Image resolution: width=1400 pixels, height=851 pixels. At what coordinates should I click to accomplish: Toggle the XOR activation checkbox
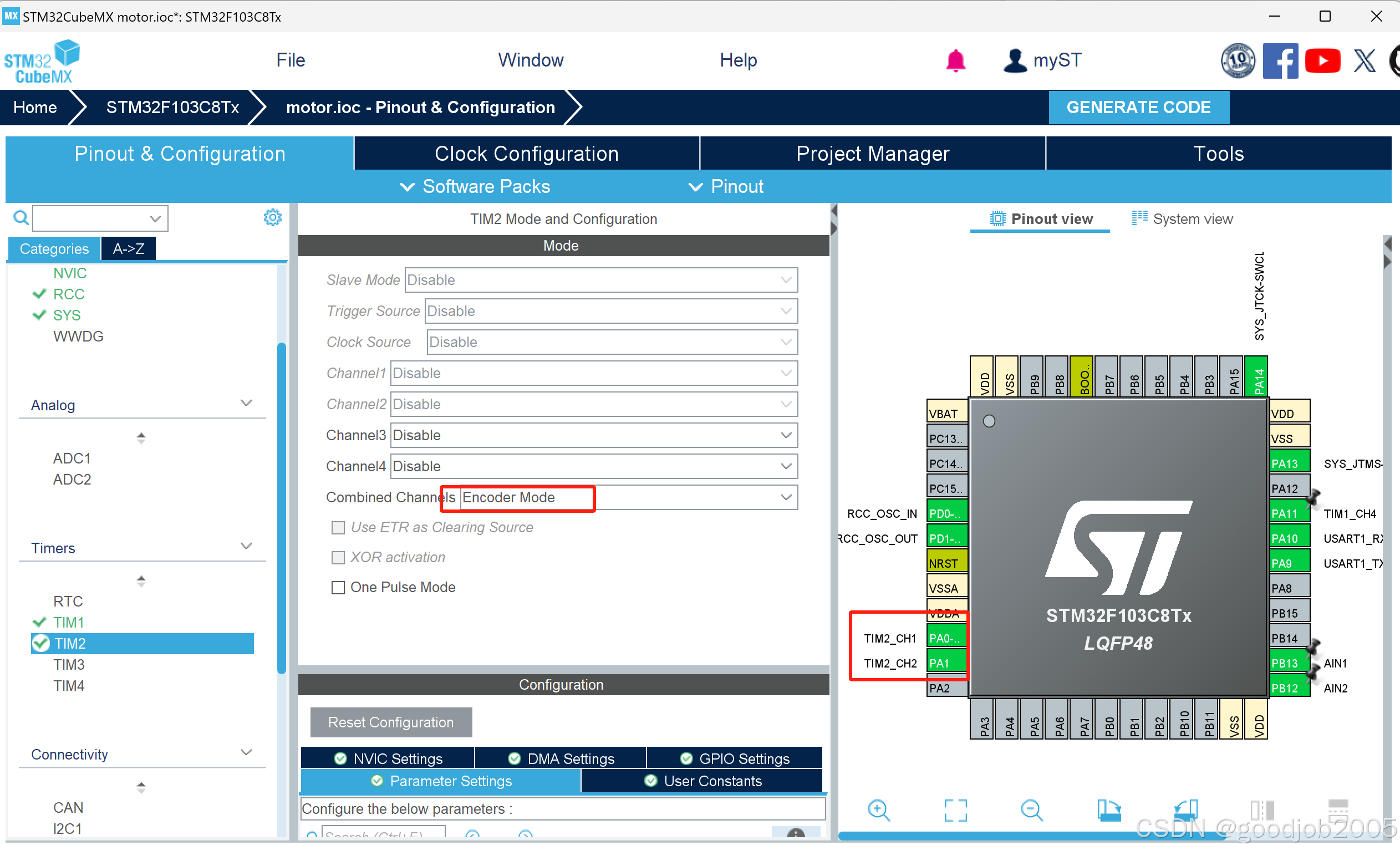(338, 557)
